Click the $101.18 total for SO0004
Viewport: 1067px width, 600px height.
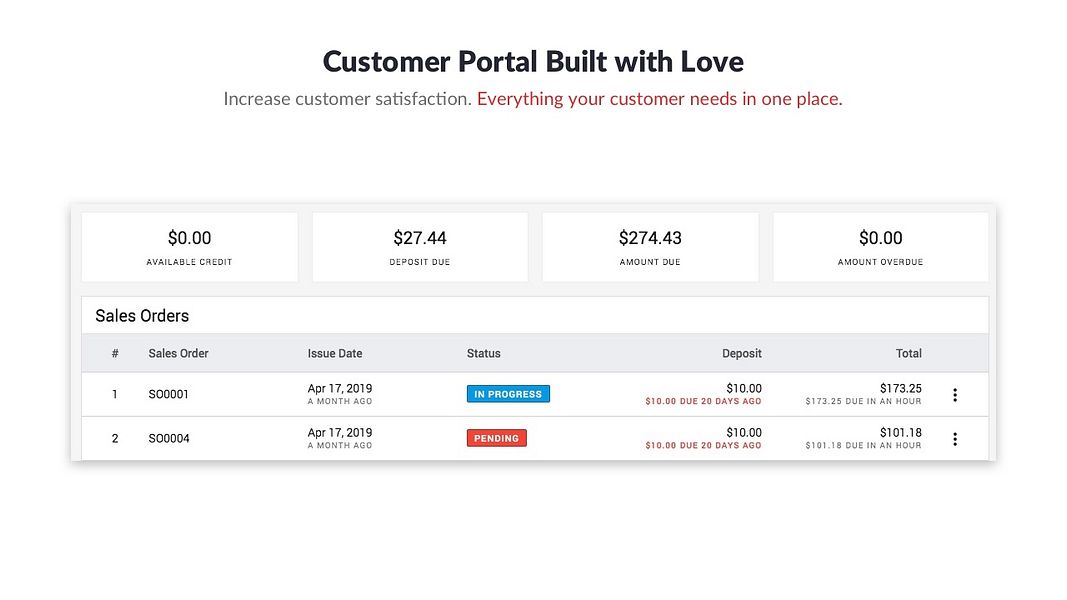[x=901, y=433]
